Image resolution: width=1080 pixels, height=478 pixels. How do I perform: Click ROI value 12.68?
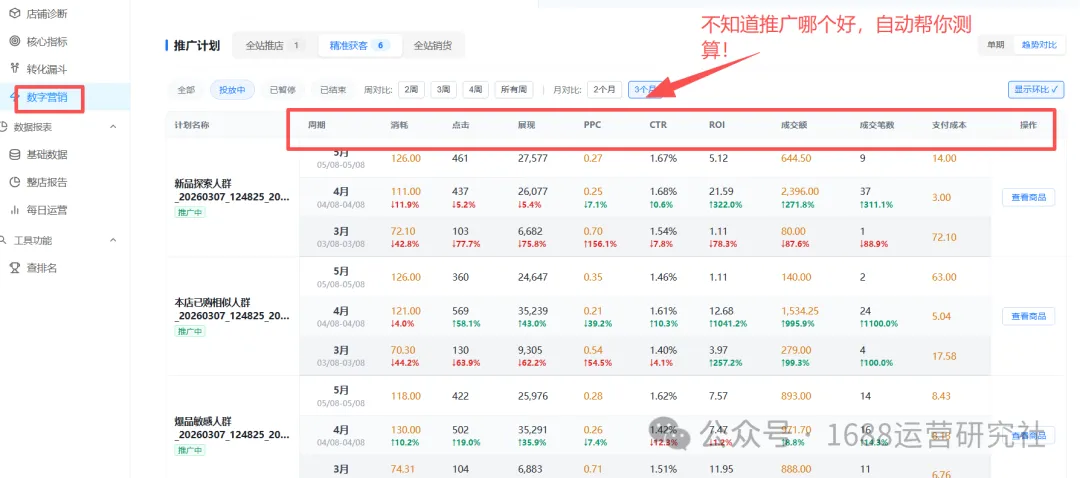[x=720, y=311]
